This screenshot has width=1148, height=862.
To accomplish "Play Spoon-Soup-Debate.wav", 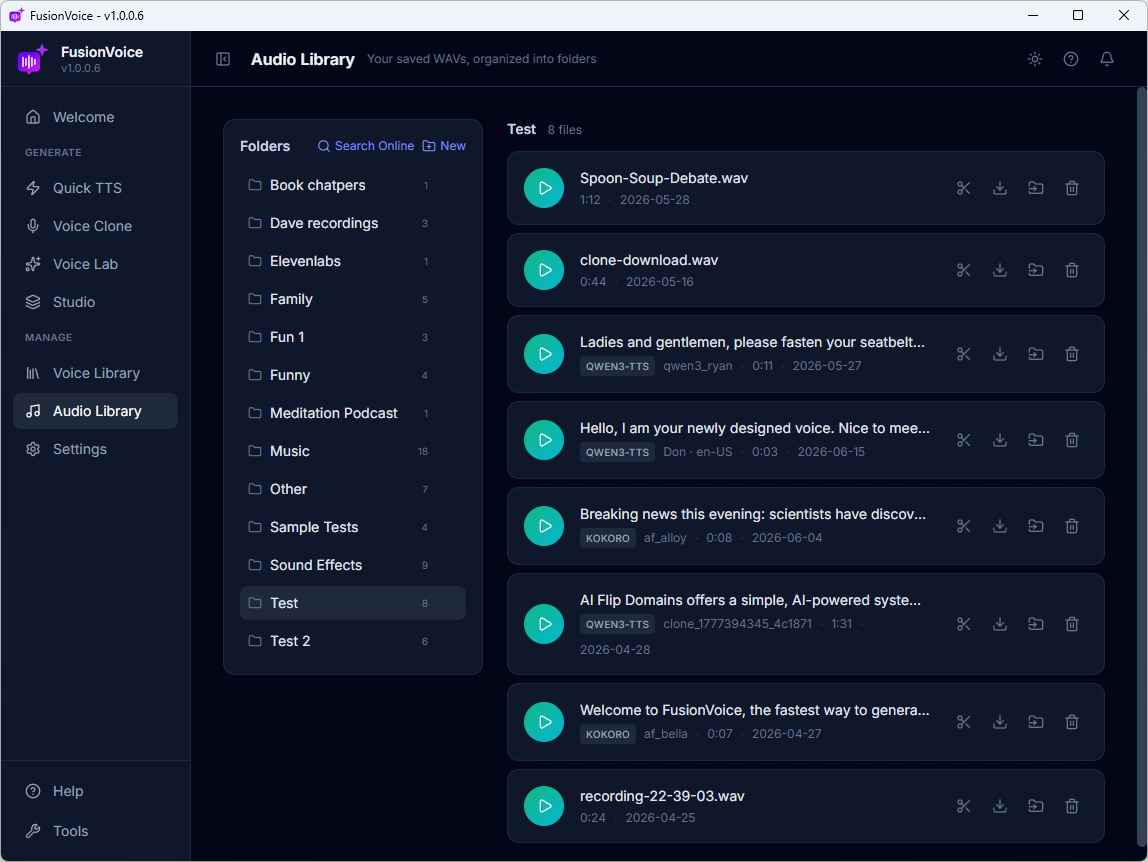I will [x=544, y=188].
